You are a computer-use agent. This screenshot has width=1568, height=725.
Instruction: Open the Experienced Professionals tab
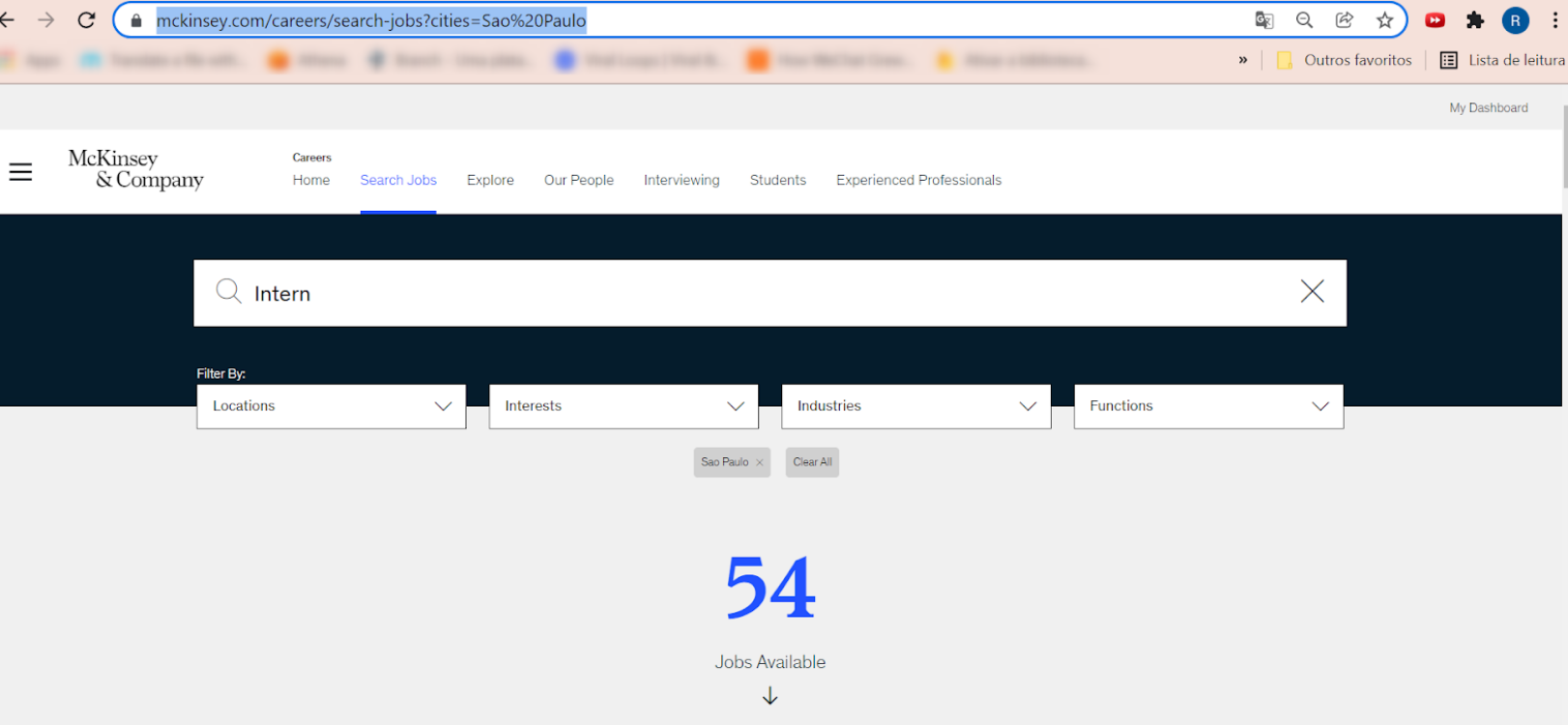click(x=918, y=180)
